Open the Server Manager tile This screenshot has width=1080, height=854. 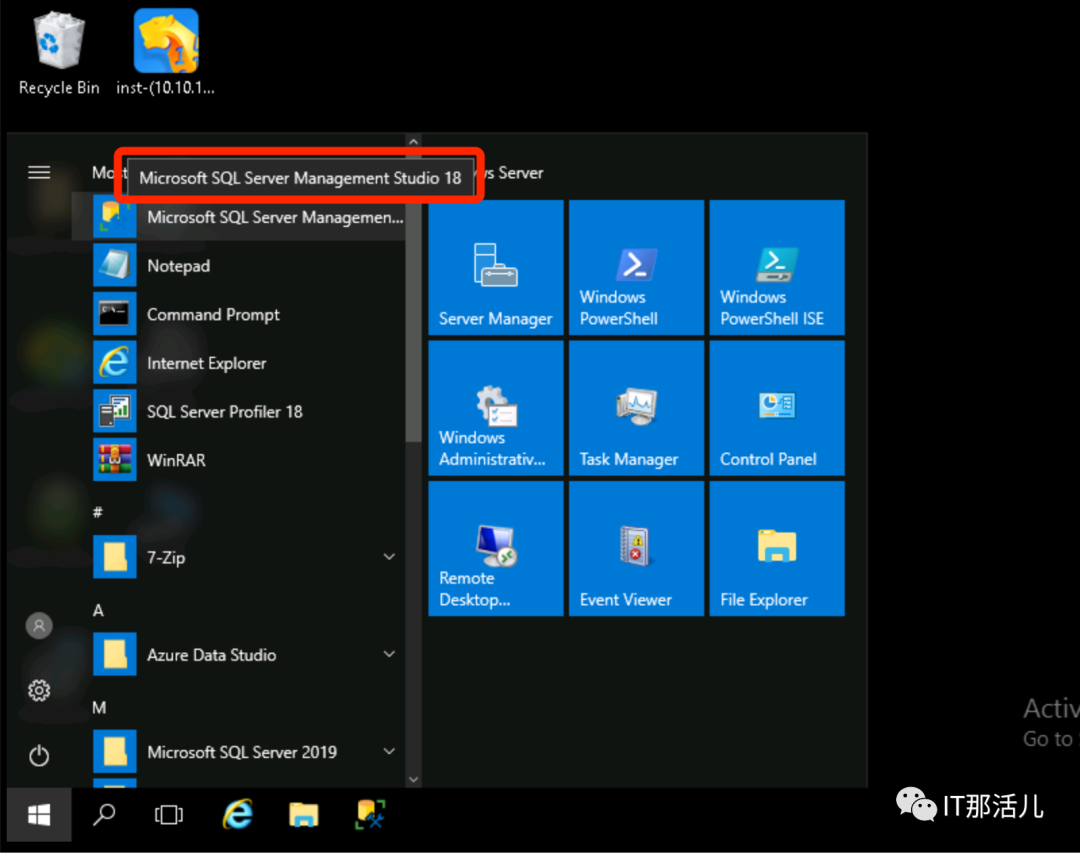[496, 268]
